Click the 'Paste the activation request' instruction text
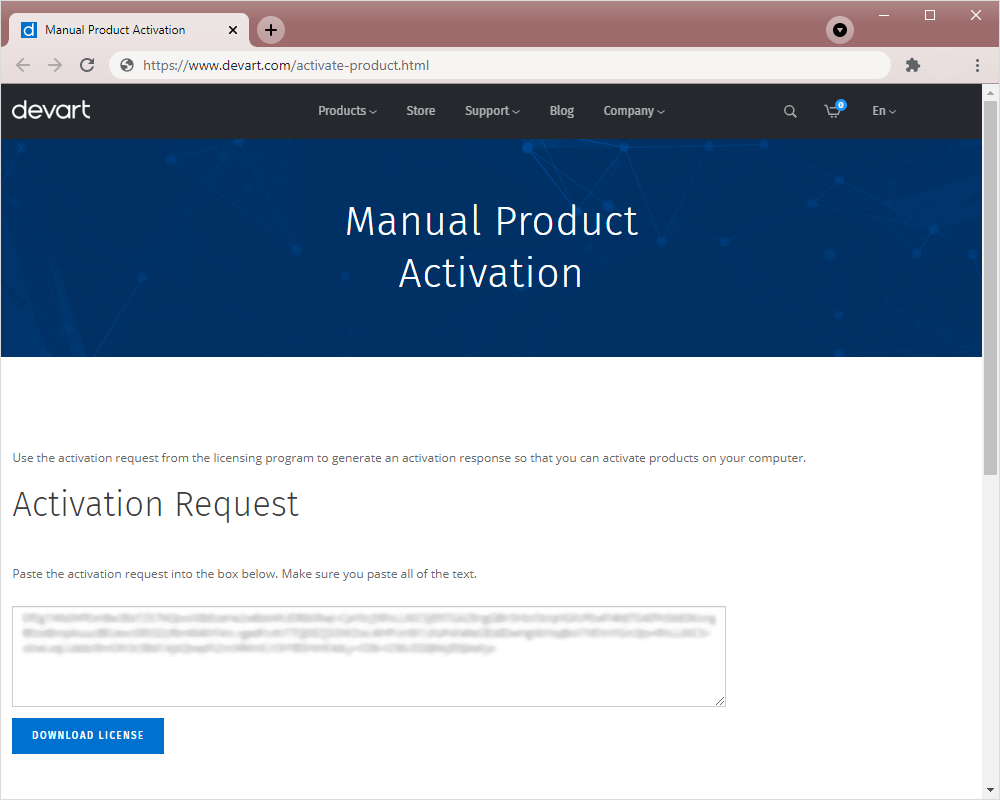Image resolution: width=1000 pixels, height=800 pixels. 244,574
